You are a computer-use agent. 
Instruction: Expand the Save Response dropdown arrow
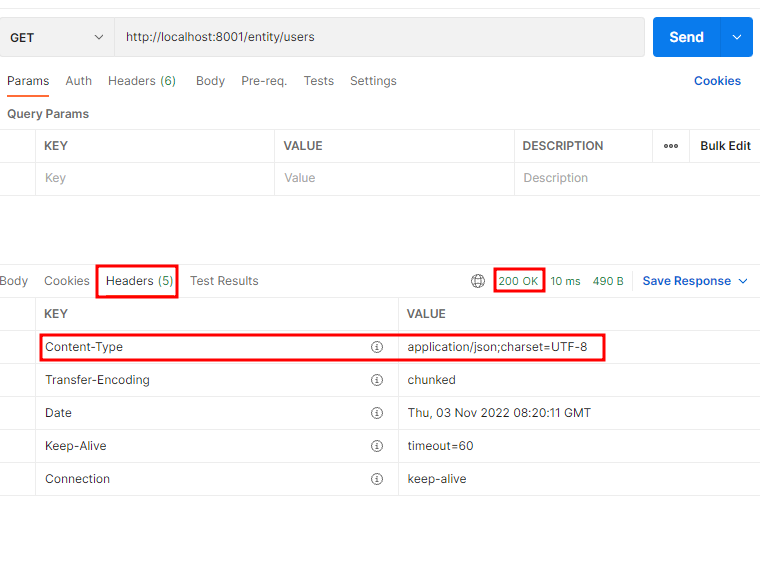point(743,281)
